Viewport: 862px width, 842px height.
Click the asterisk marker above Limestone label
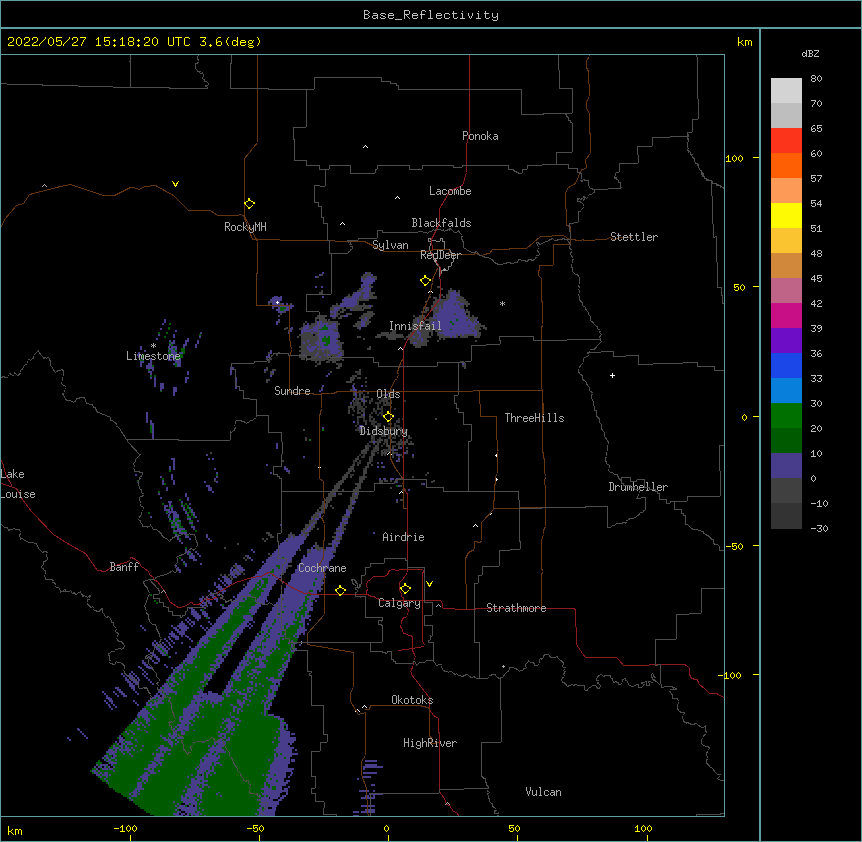(x=153, y=346)
